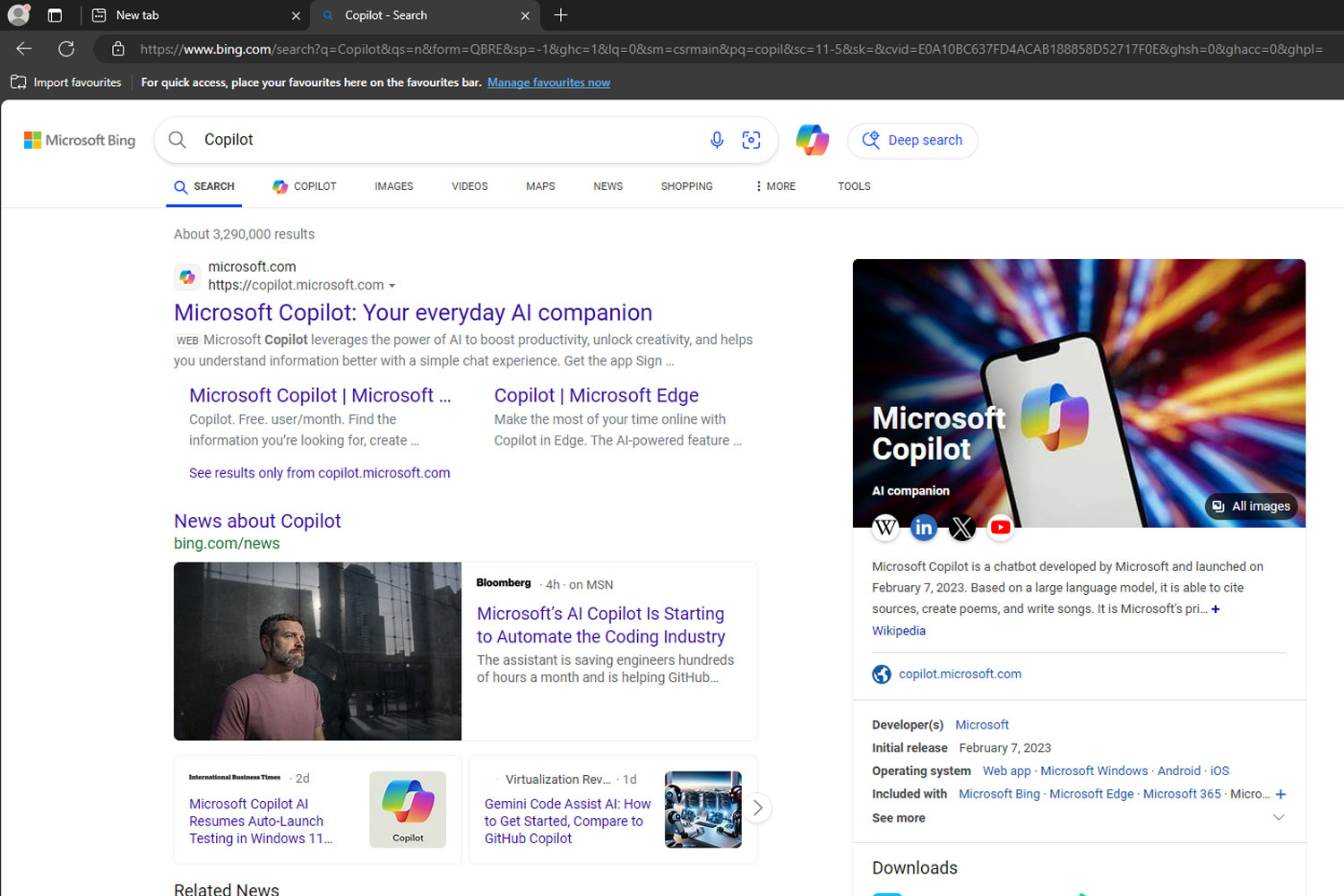Start voice search with microphone icon
Viewport: 1344px width, 896px height.
point(717,140)
